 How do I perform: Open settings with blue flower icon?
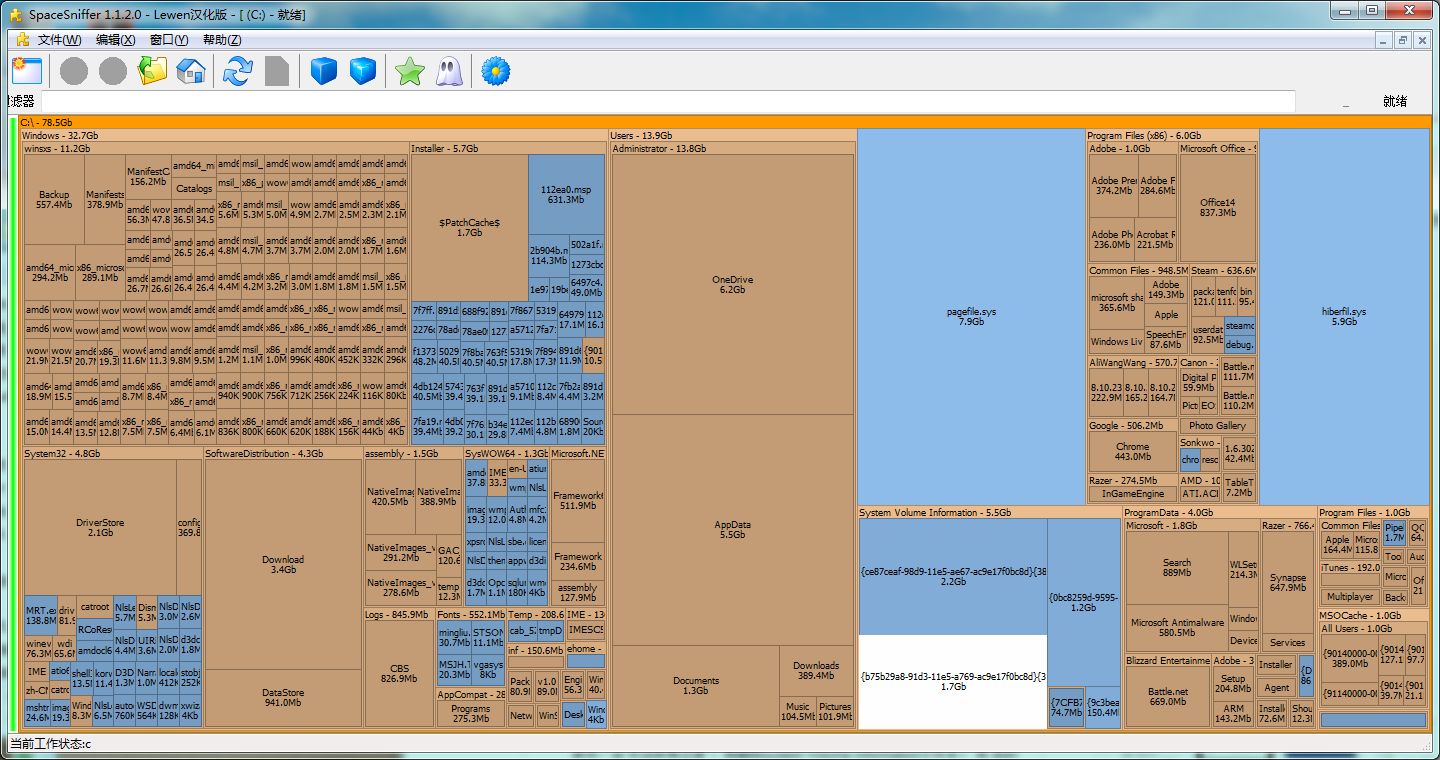tap(496, 71)
